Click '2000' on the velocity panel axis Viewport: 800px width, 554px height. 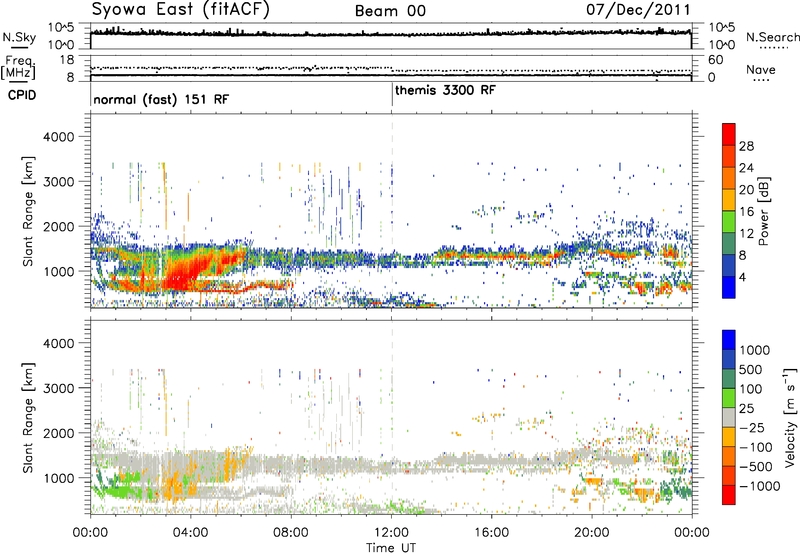click(x=58, y=433)
